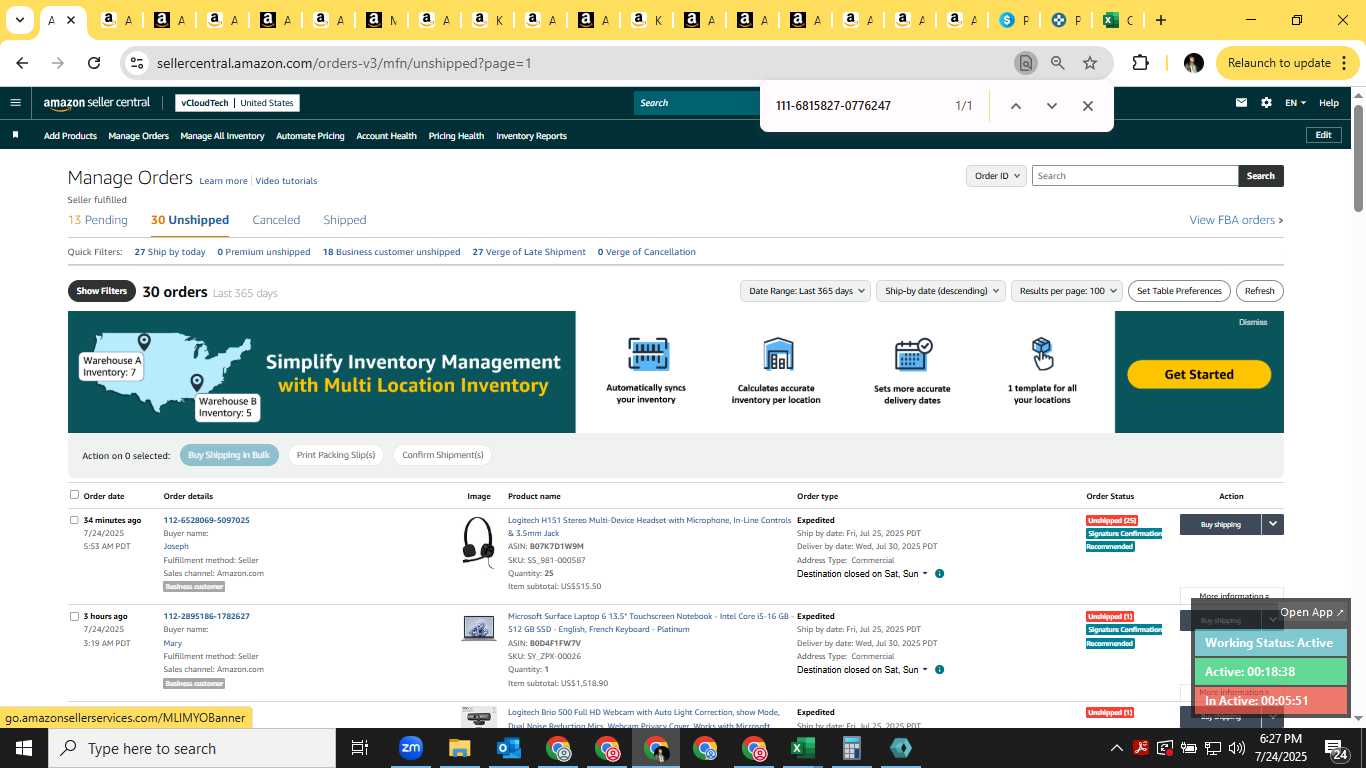Viewport: 1366px width, 768px height.
Task: Open a new browser tab
Action: coord(1160,20)
